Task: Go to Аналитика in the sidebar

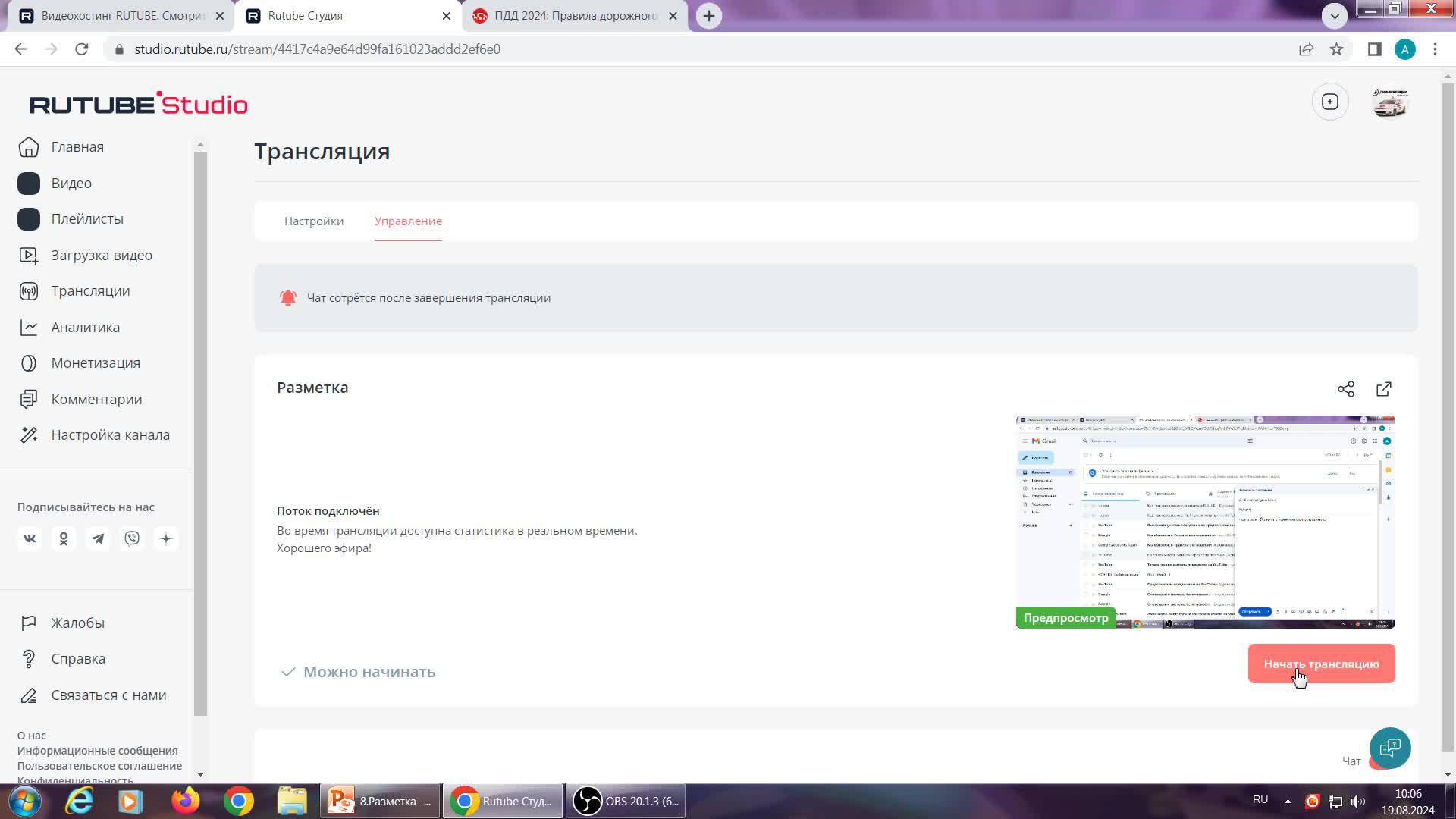Action: (85, 328)
